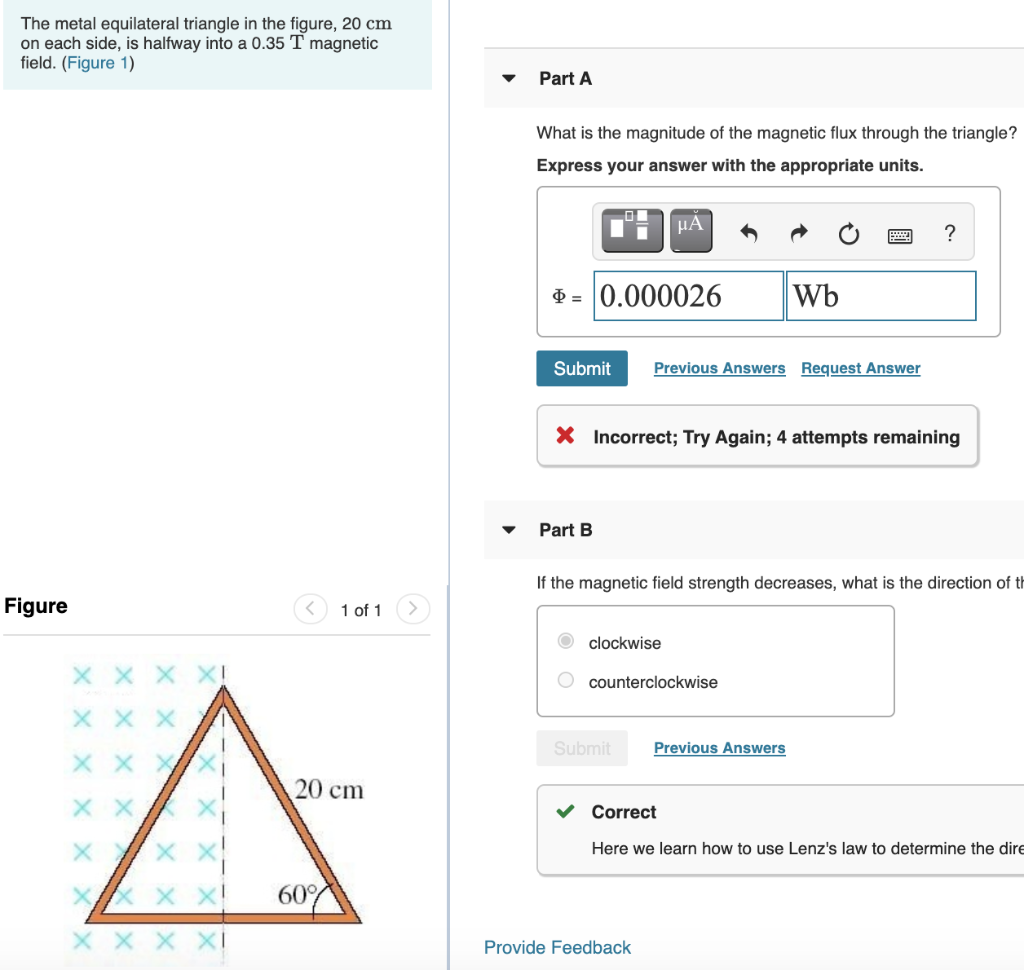Click the Wb units input field
The height and width of the screenshot is (970, 1024).
pyautogui.click(x=880, y=296)
